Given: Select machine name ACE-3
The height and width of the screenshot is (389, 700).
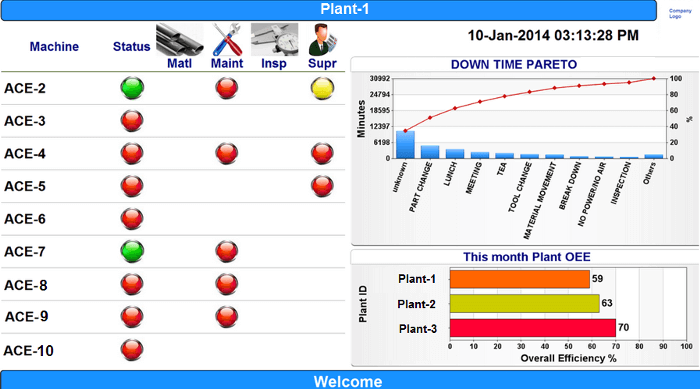Looking at the screenshot, I should 25,121.
